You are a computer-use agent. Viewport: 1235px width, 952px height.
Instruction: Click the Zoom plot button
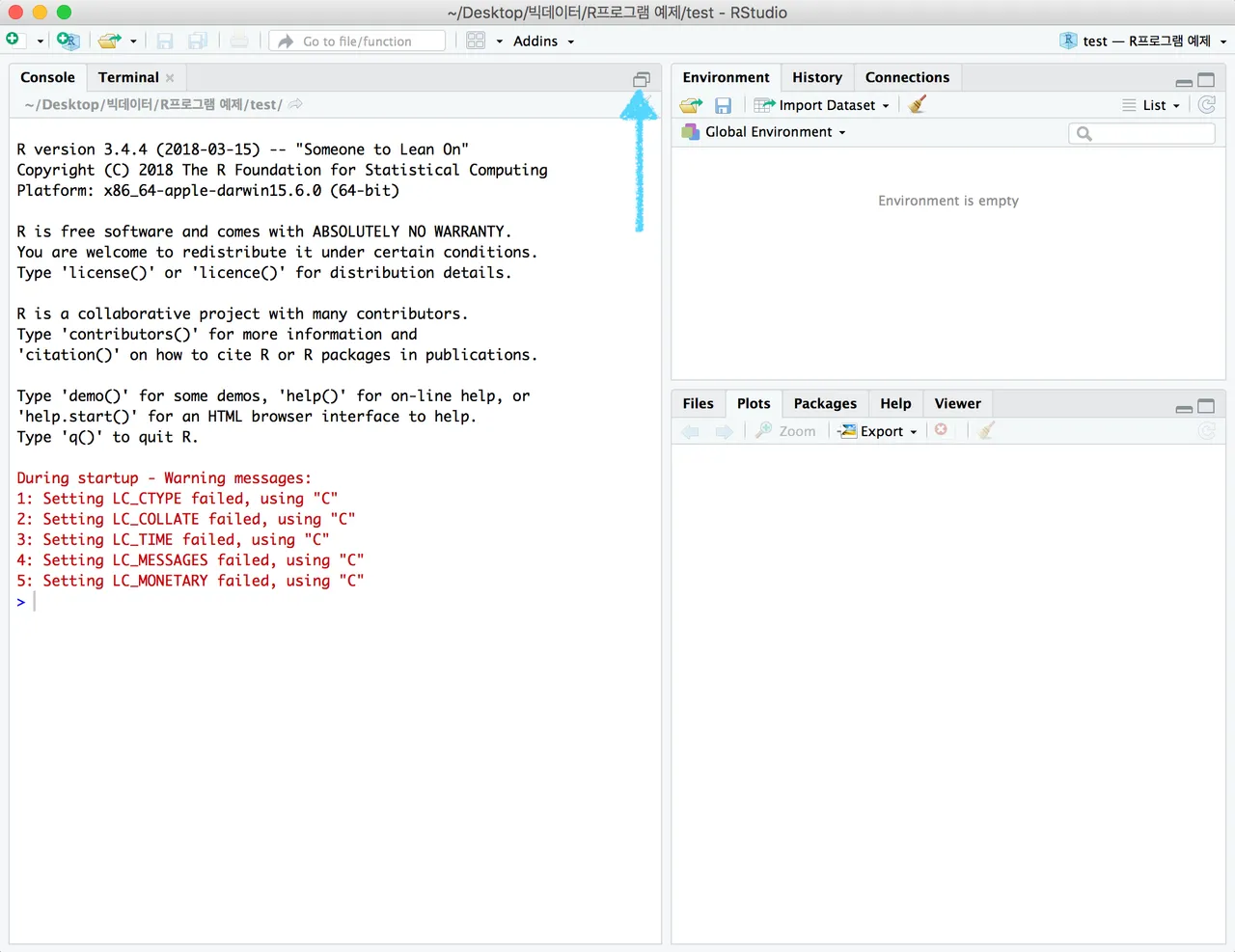tap(785, 431)
